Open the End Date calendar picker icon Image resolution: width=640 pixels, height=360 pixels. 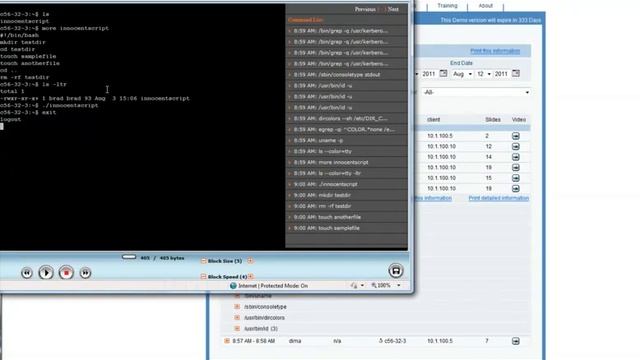pos(516,73)
